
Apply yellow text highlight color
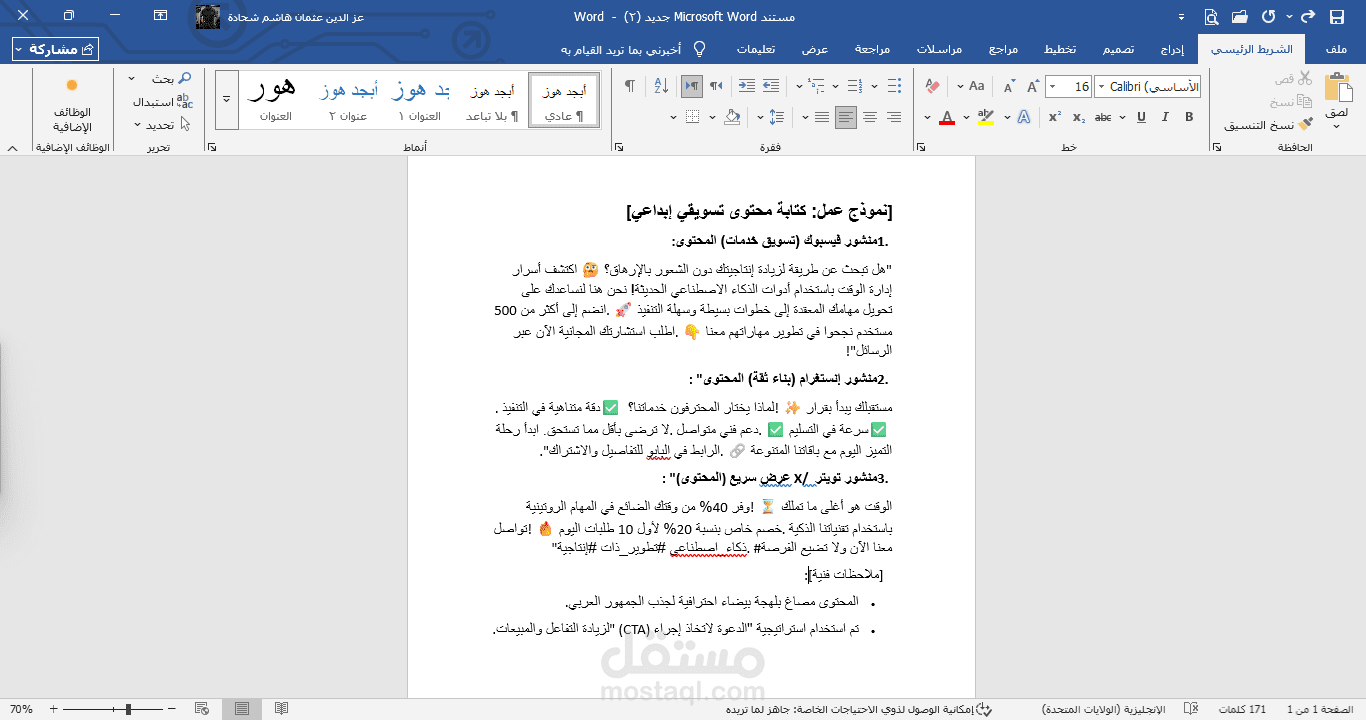(x=986, y=117)
